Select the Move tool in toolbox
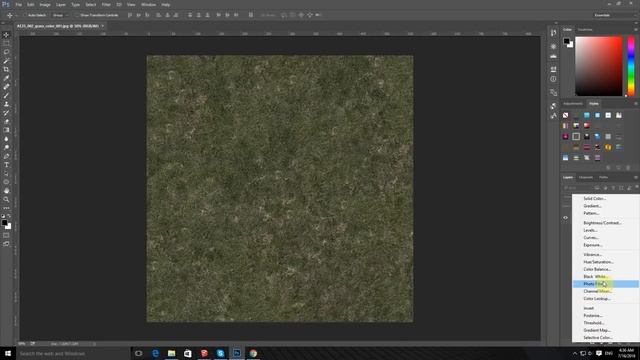This screenshot has height=360, width=640. tap(6, 35)
